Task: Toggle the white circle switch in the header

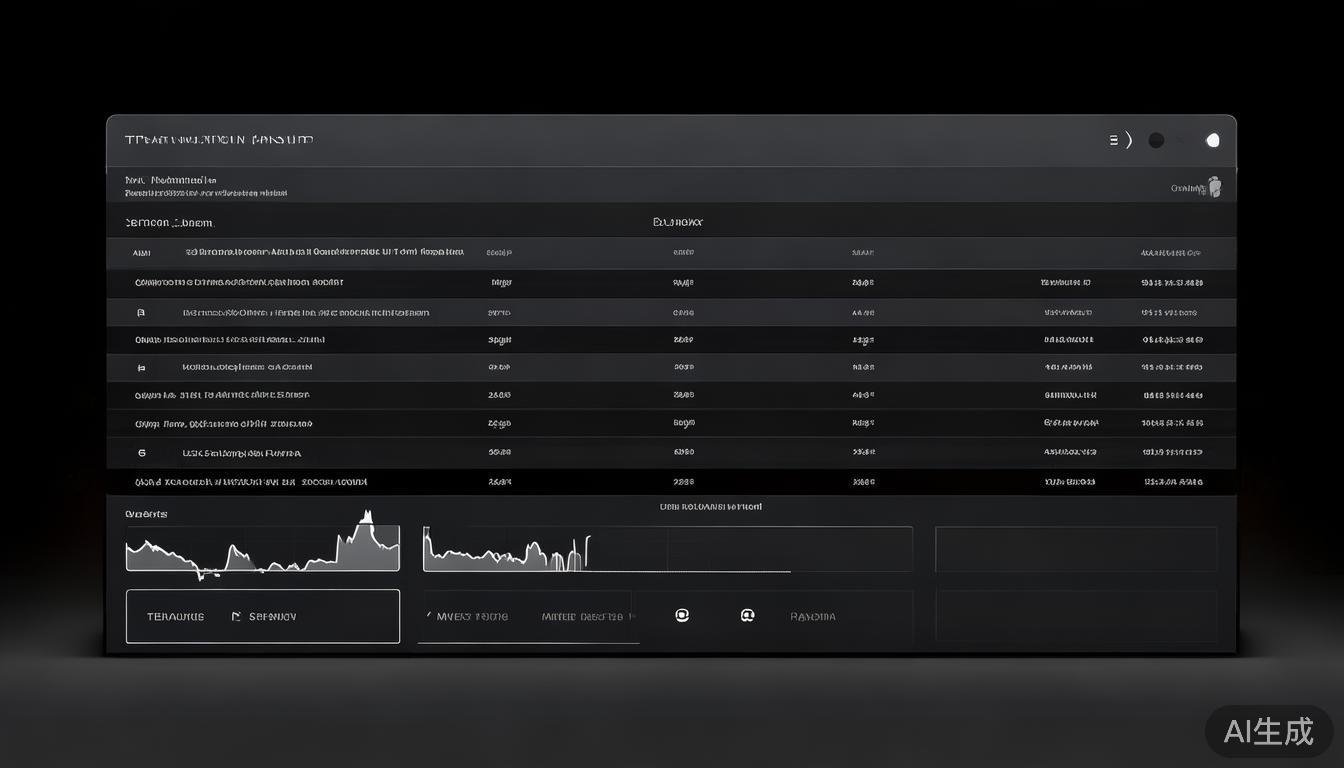Action: [x=1213, y=140]
